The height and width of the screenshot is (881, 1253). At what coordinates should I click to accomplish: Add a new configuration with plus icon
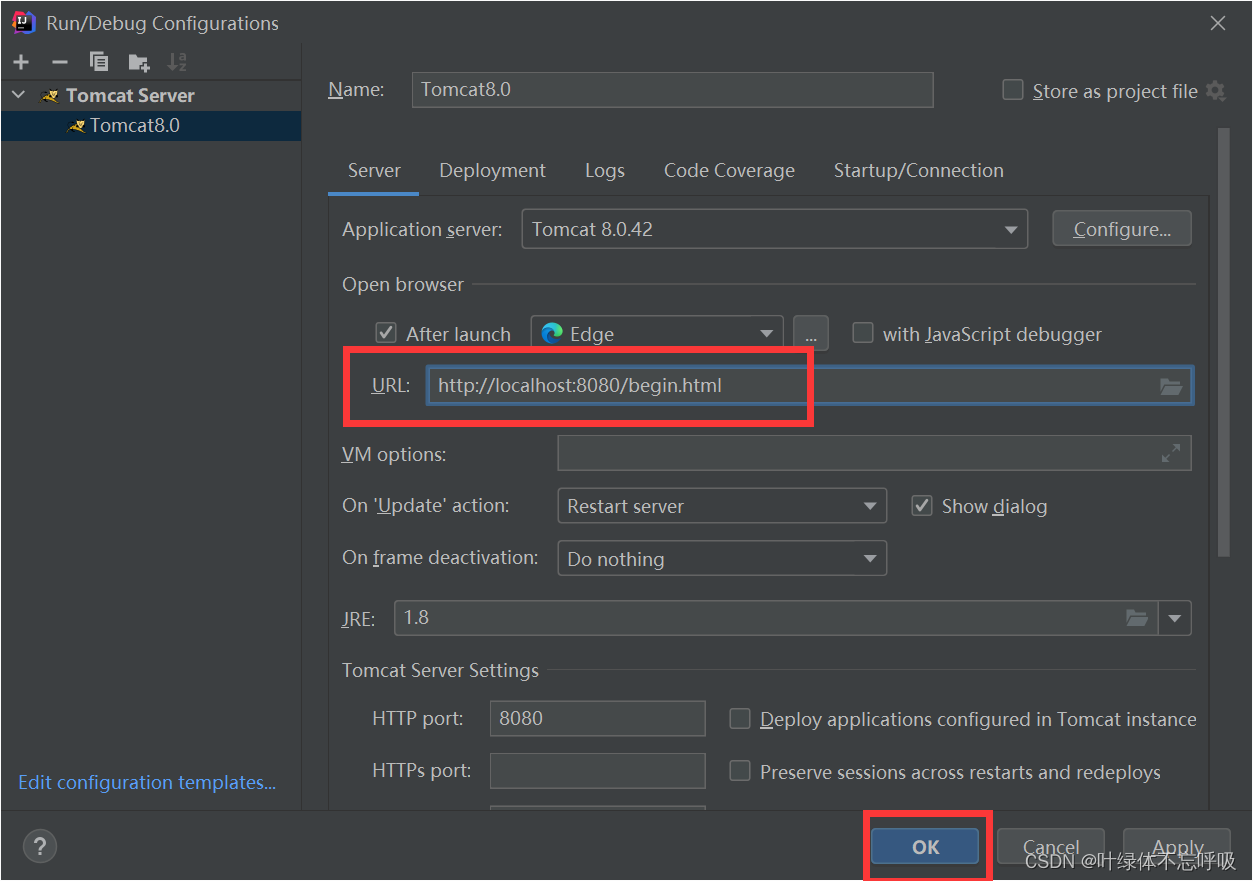[x=21, y=62]
